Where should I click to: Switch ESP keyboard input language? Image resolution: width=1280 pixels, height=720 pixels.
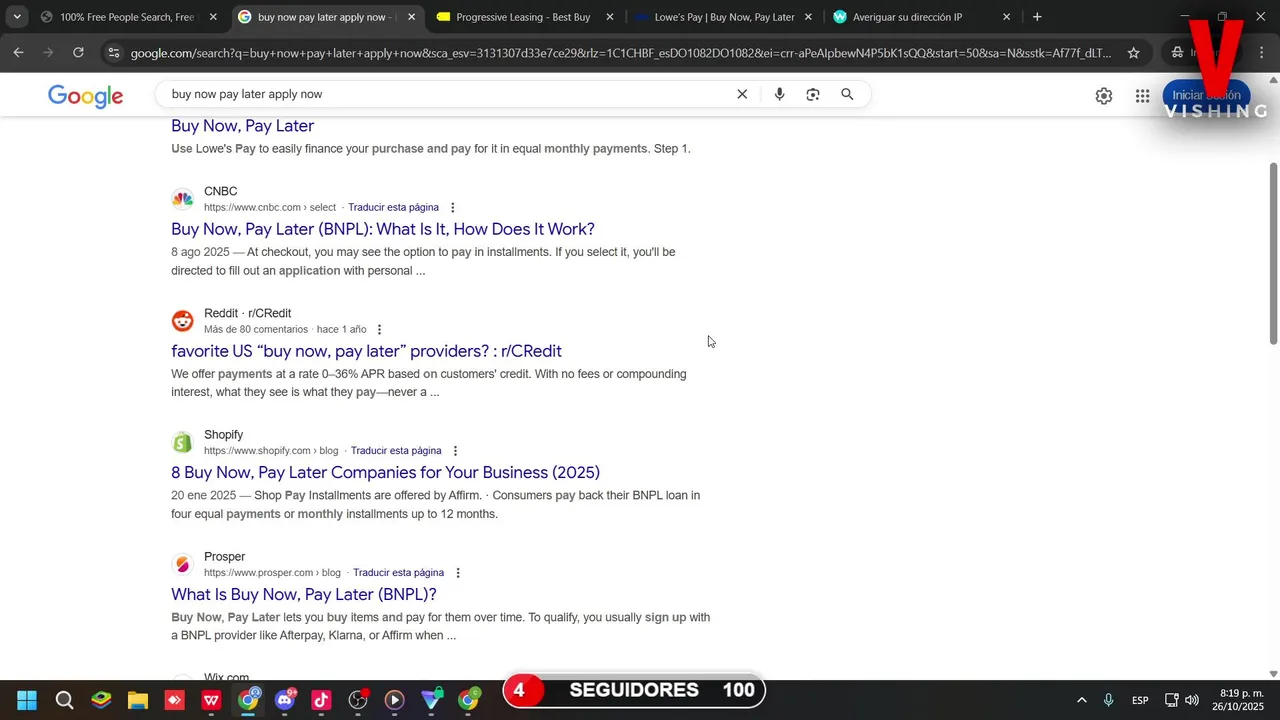(1140, 700)
